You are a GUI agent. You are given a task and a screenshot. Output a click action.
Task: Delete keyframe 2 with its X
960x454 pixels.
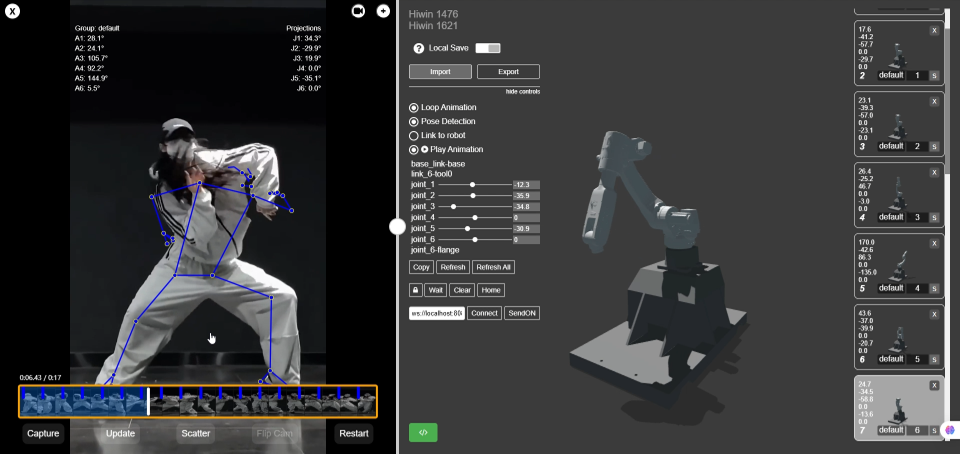coord(934,31)
